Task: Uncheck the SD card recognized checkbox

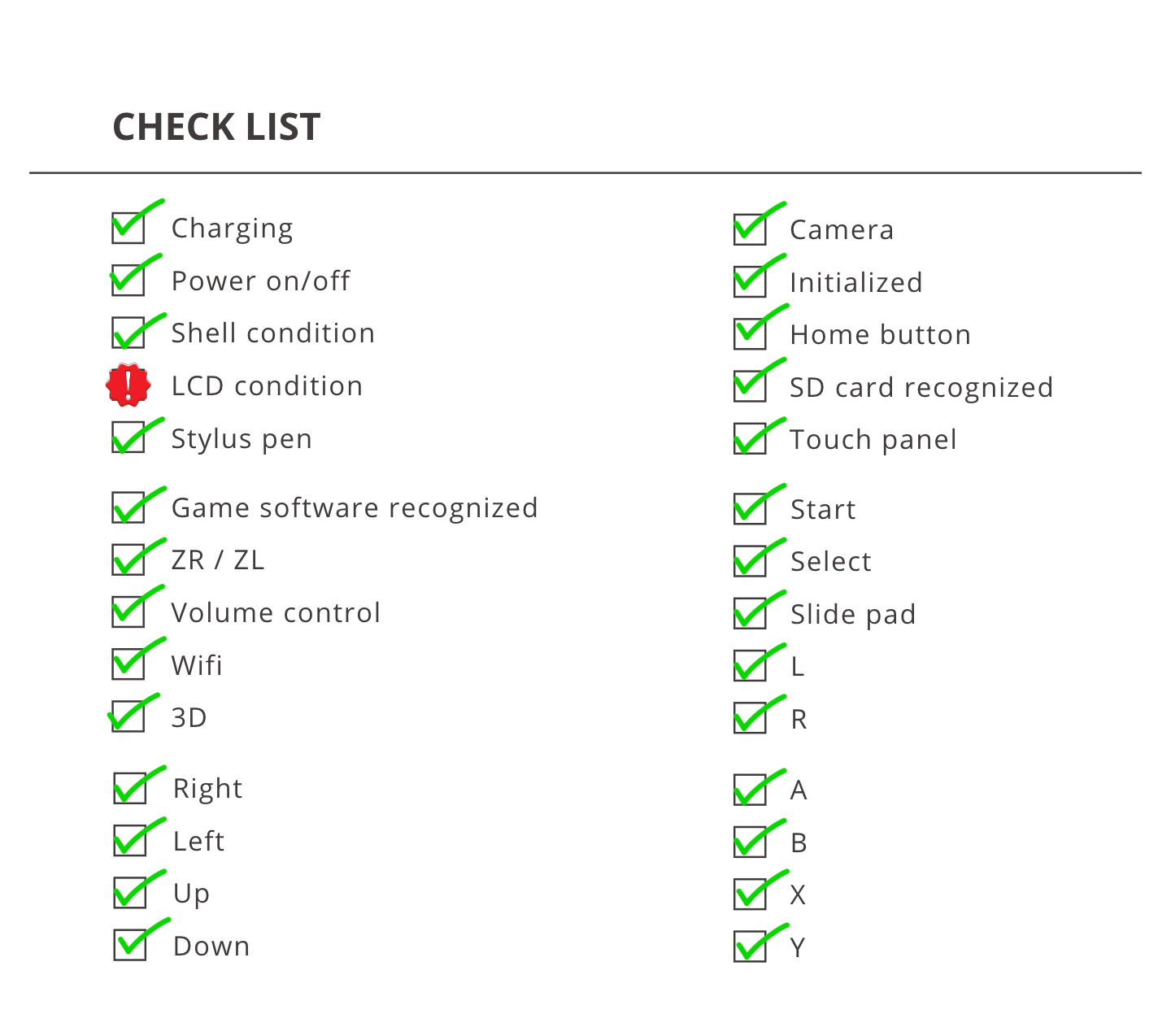Action: tap(750, 386)
